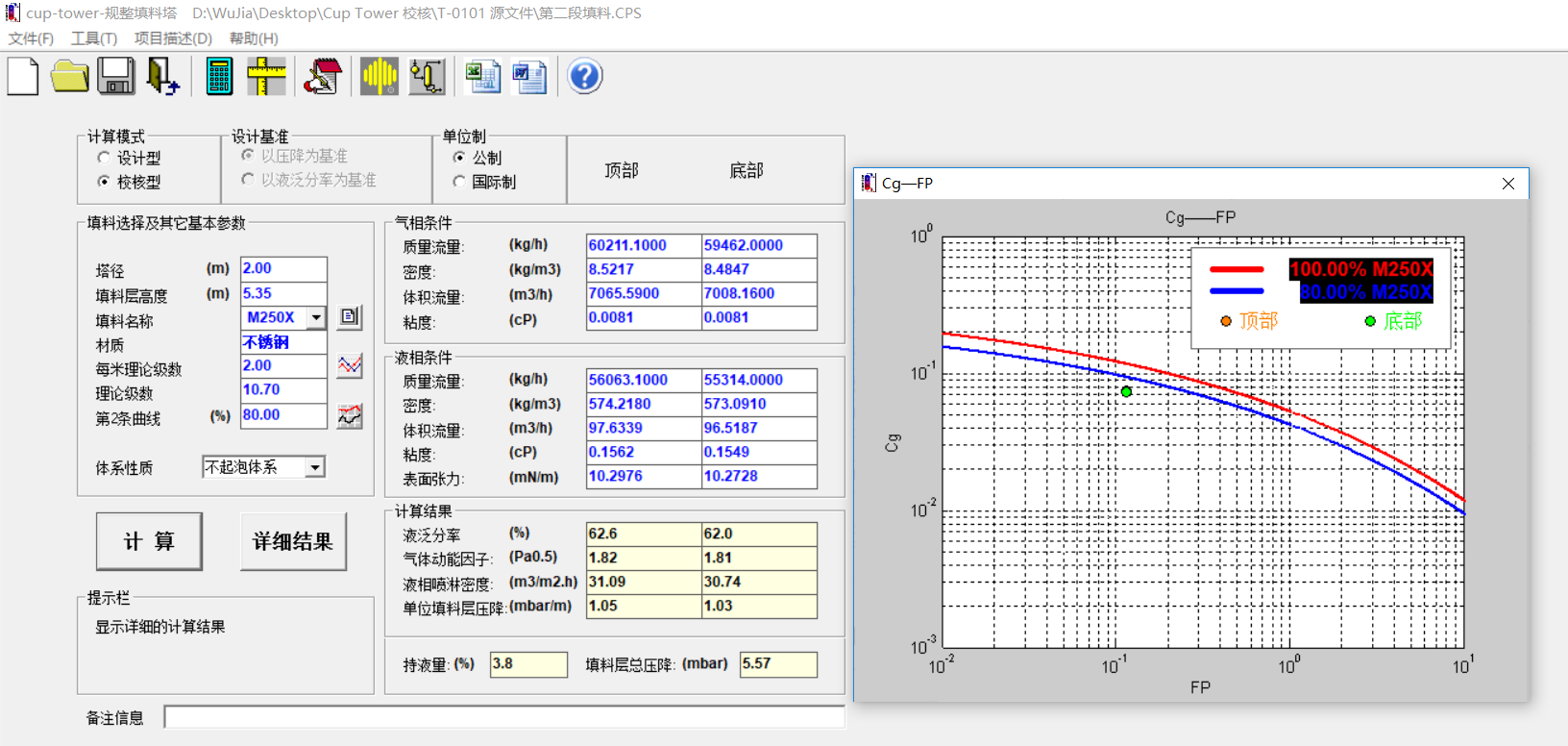Viewport: 1568px width, 746px height.
Task: Open a file with the yellow folder icon
Action: [70, 77]
